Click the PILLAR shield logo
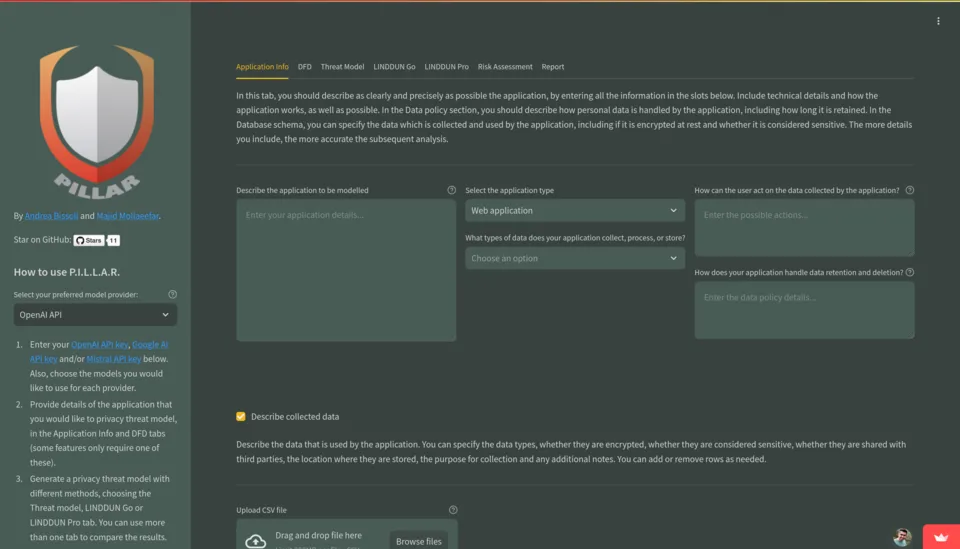 97,121
